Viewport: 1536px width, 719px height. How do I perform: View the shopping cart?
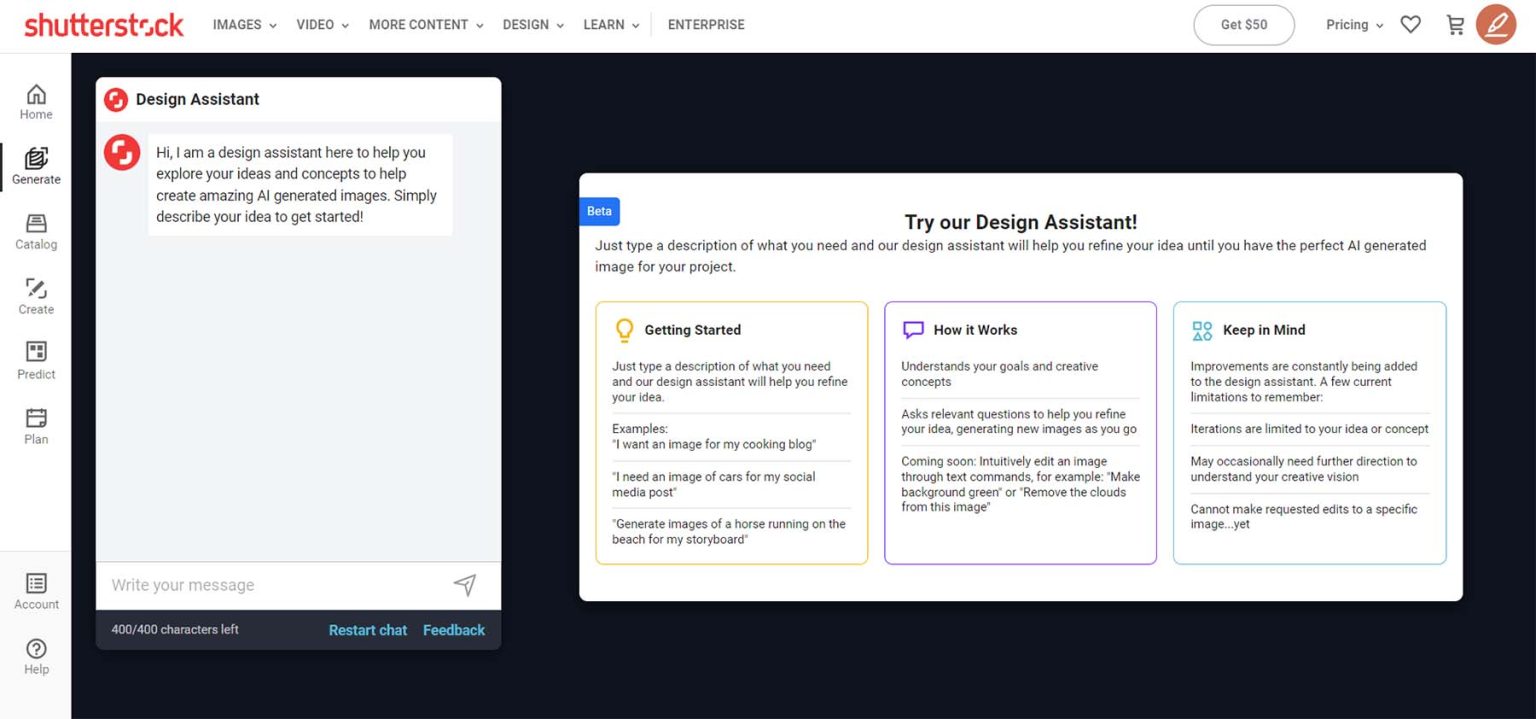[x=1454, y=24]
